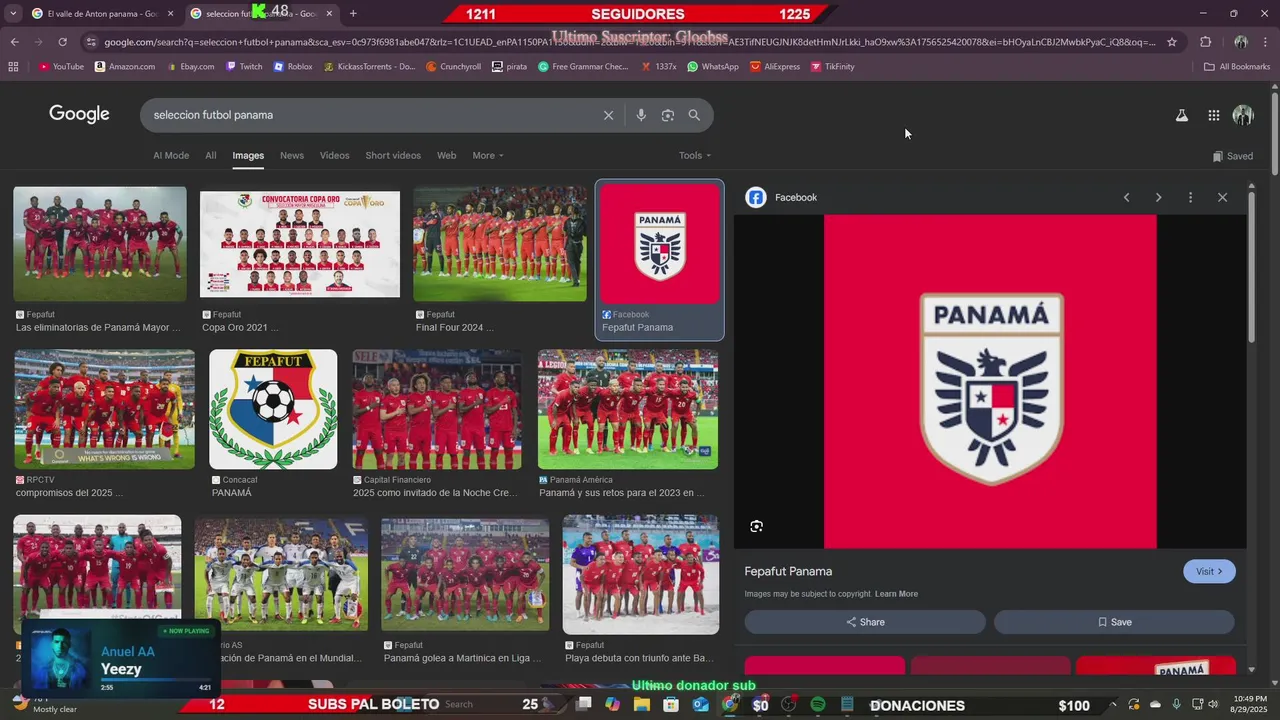Image resolution: width=1280 pixels, height=720 pixels.
Task: Save the Fepafut Panama image
Action: [x=1114, y=622]
